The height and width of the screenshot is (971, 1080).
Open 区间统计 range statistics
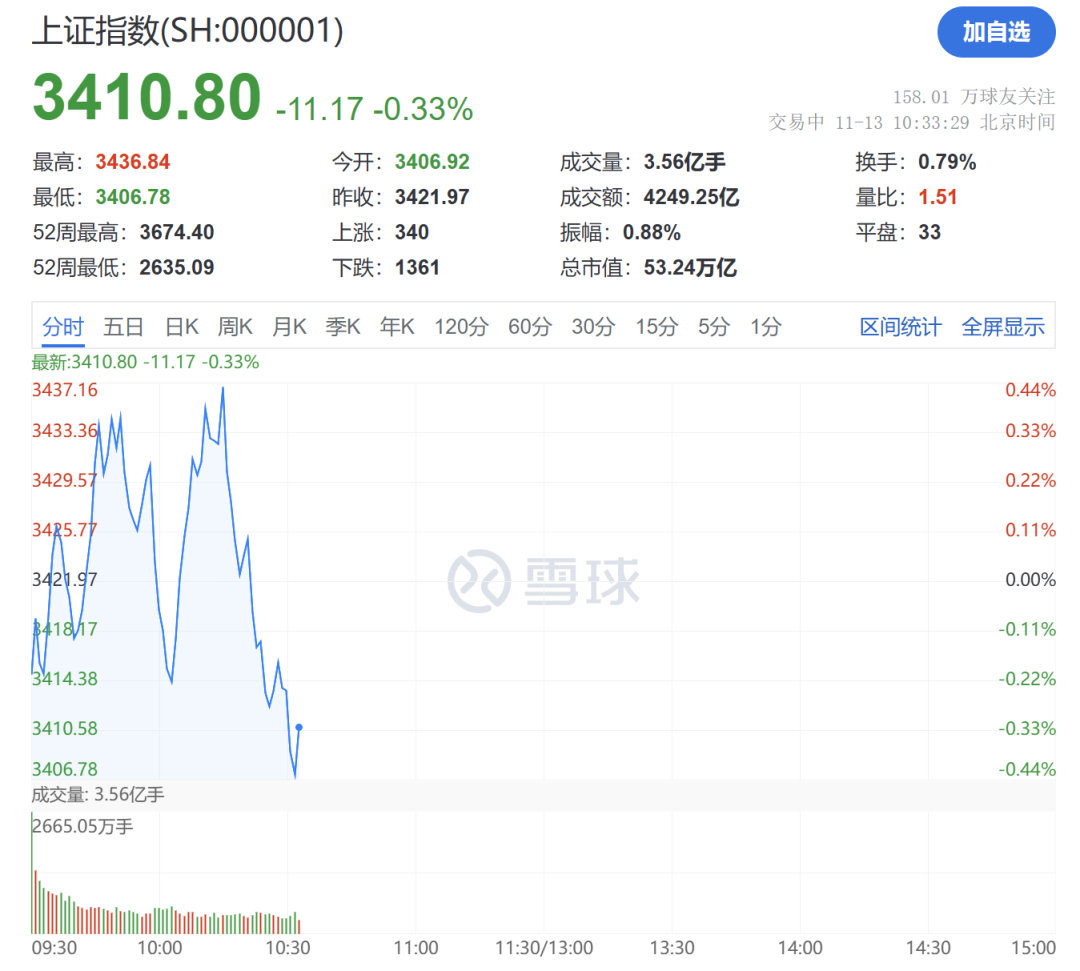tap(900, 327)
